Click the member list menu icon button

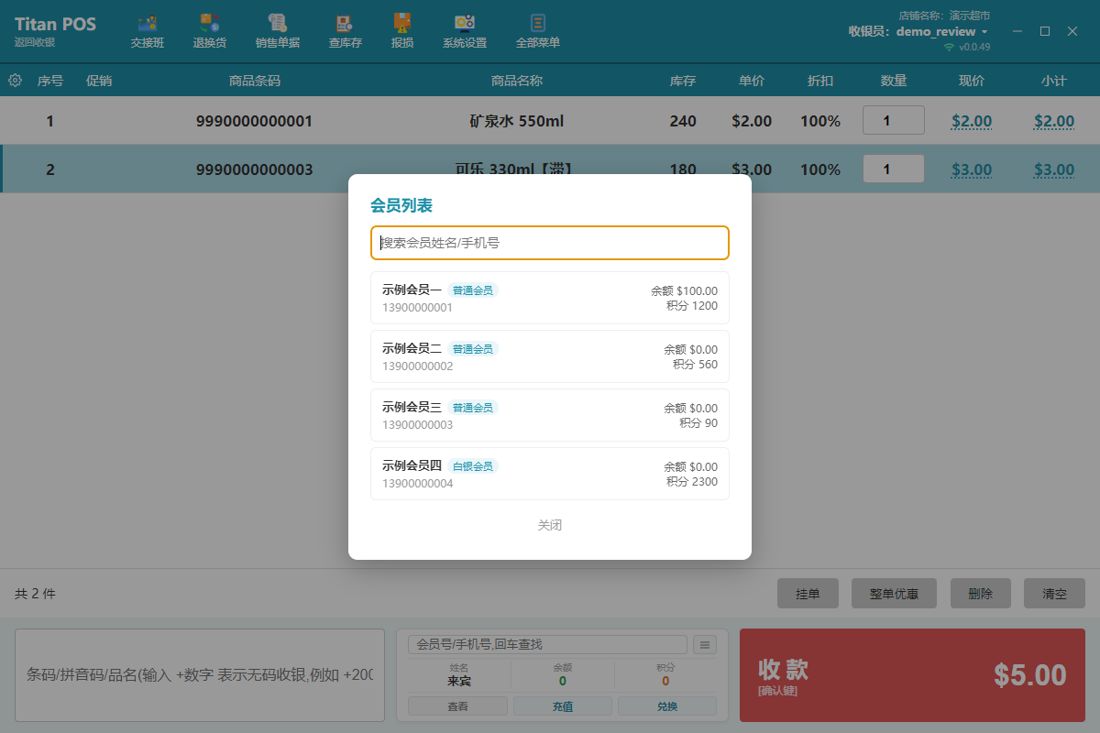705,645
